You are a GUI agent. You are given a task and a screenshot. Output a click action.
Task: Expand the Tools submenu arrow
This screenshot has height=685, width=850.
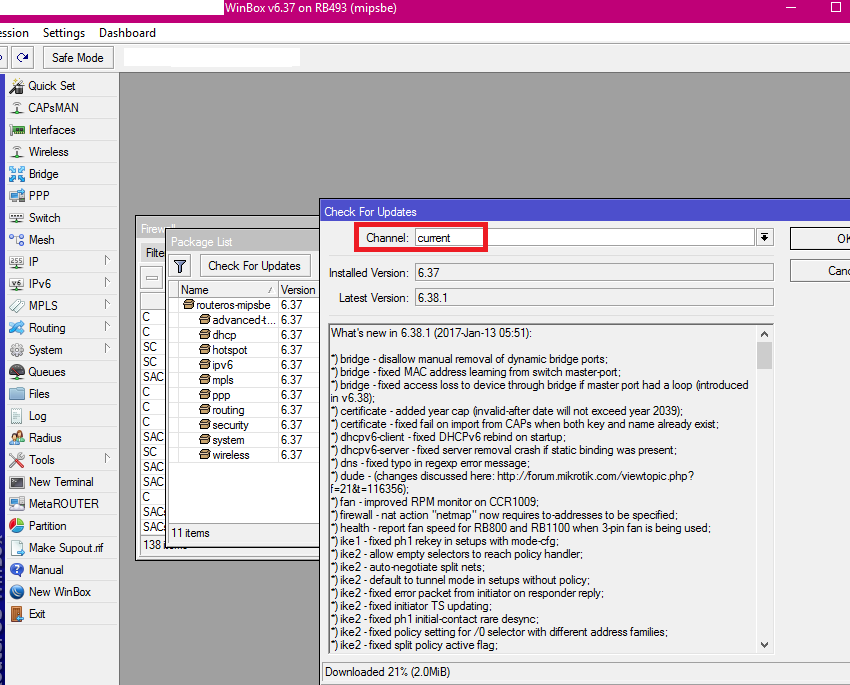pos(107,459)
